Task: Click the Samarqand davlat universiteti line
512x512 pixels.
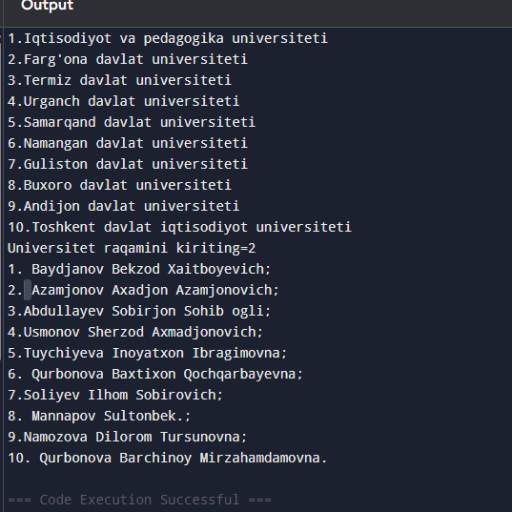Action: coord(132,122)
